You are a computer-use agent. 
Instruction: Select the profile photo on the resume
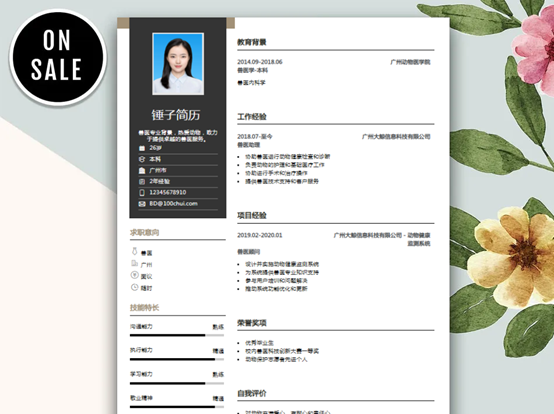pyautogui.click(x=178, y=64)
